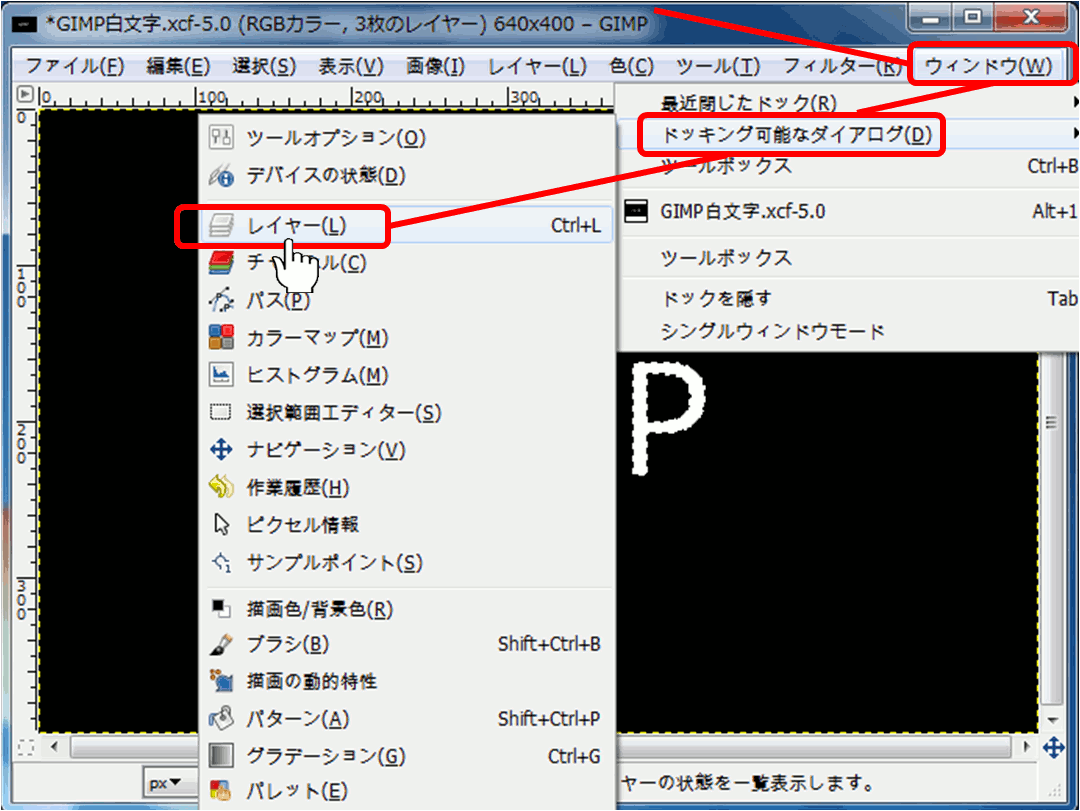Click the Tool Options (ツールオプション) icon
This screenshot has height=811, width=1080.
[x=221, y=137]
